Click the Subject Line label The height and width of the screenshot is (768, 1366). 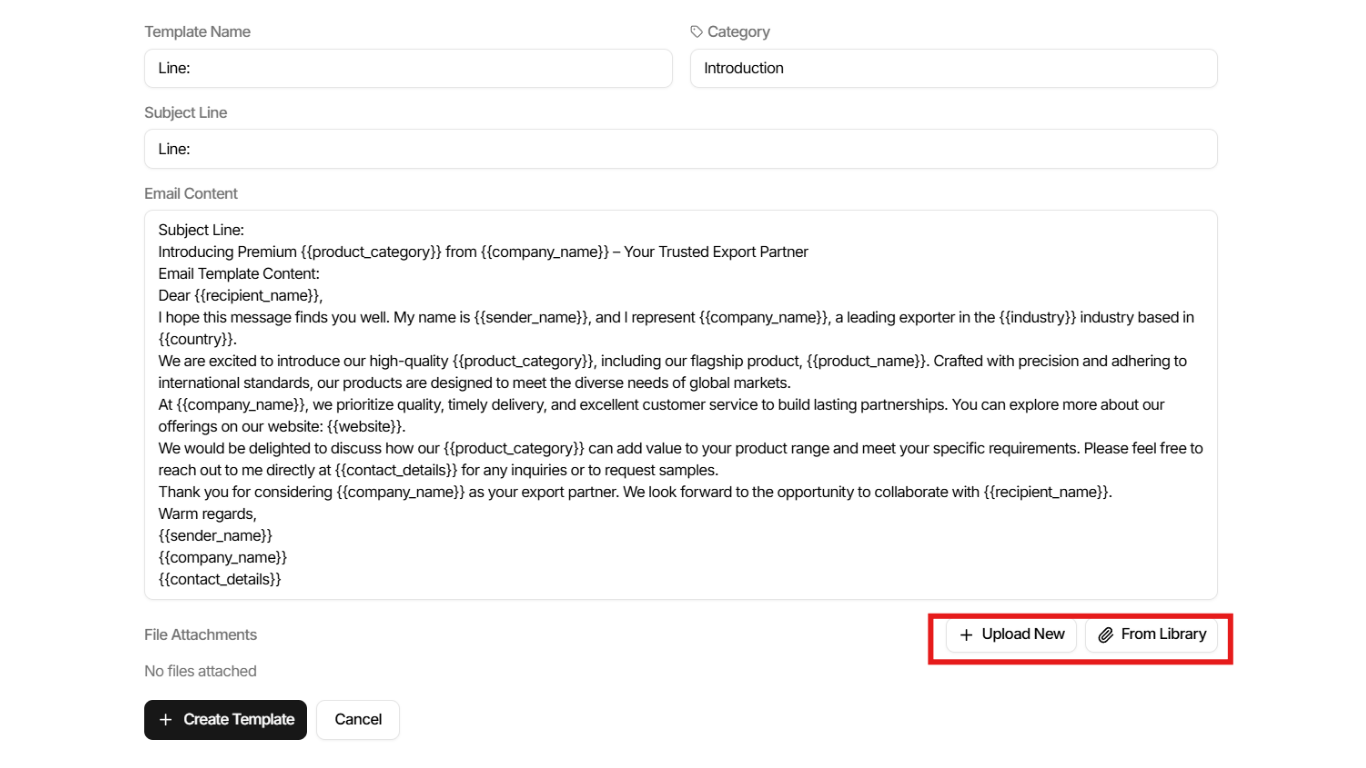(185, 112)
